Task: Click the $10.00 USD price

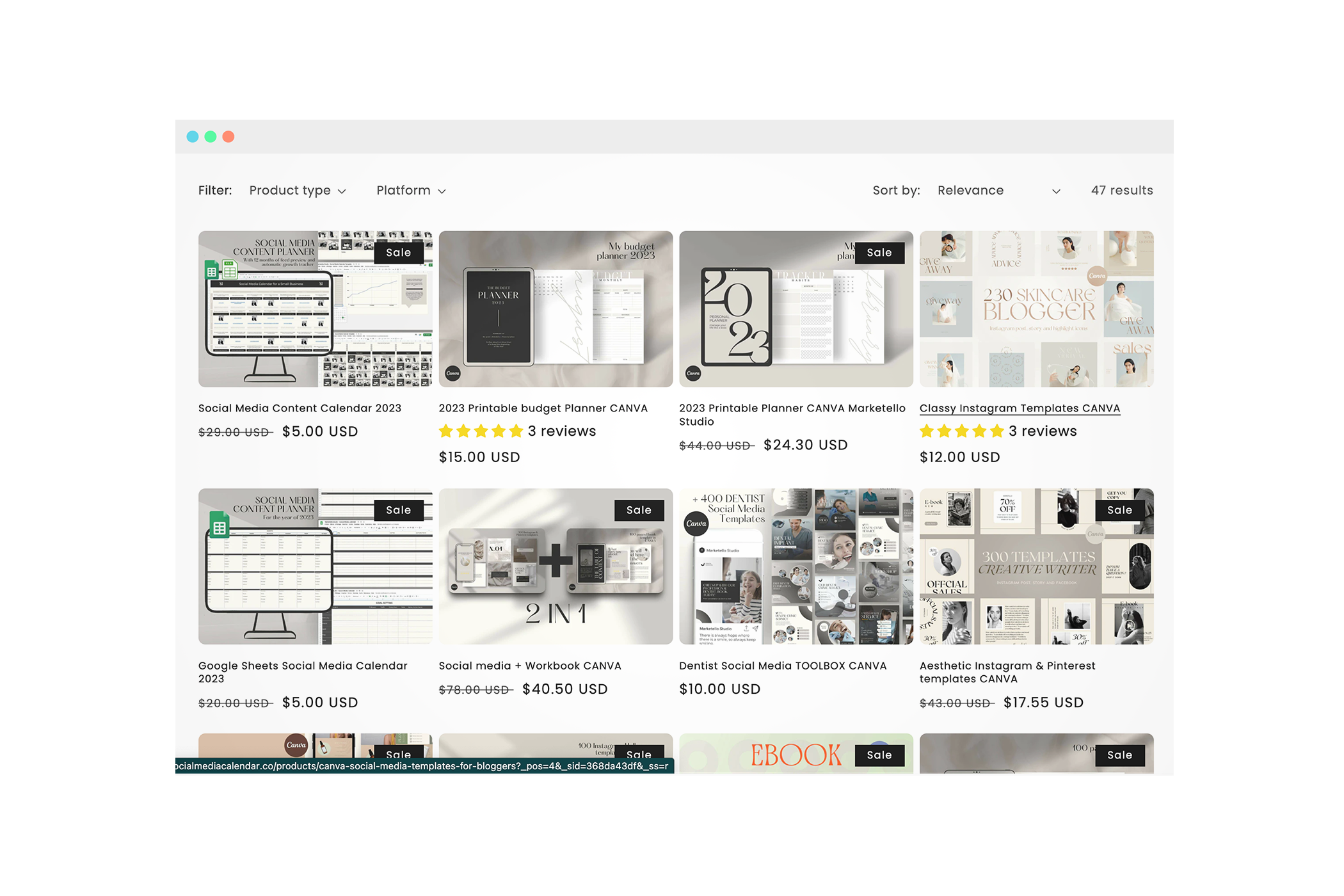Action: [x=720, y=689]
